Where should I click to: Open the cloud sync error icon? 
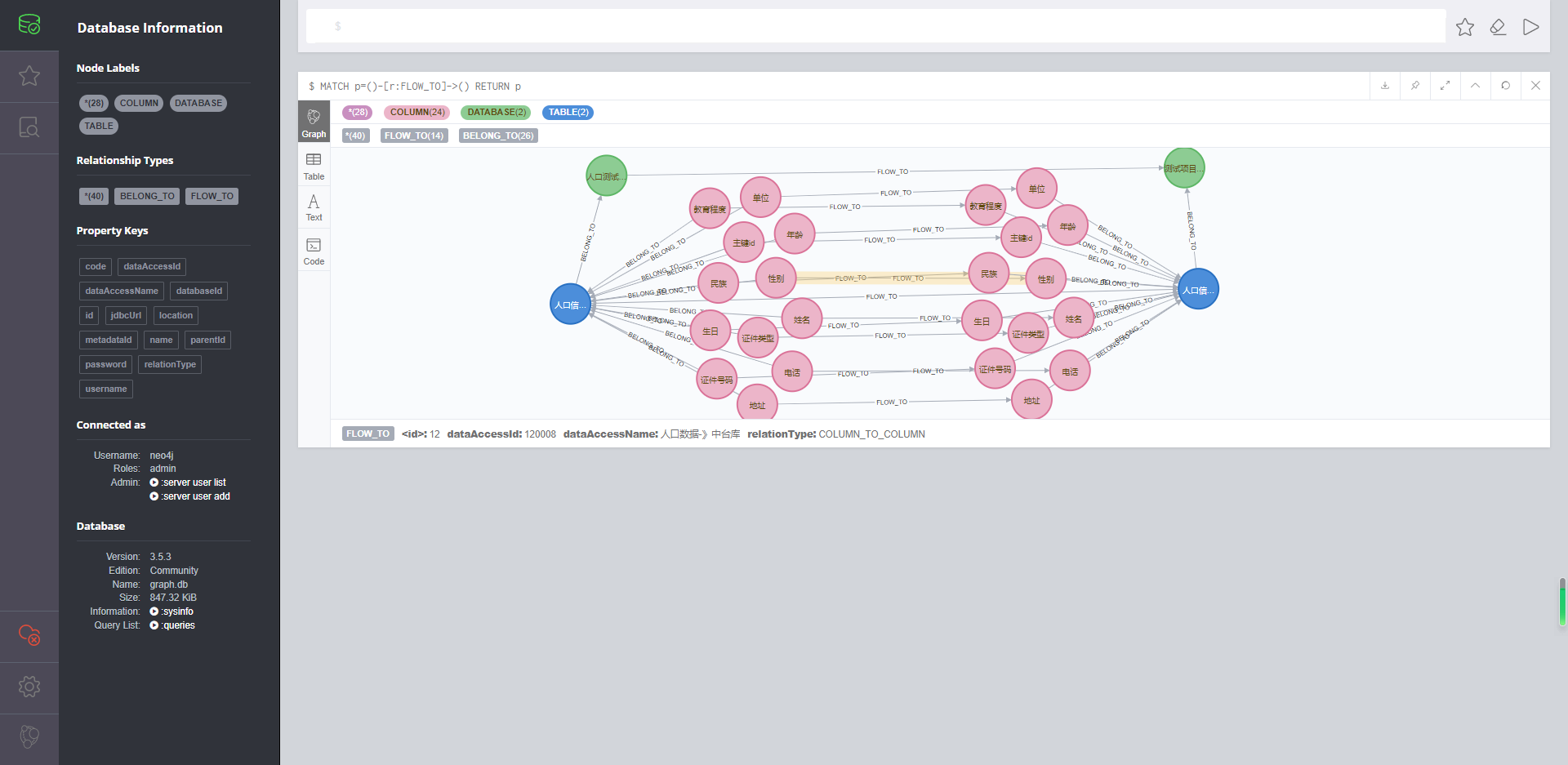pos(29,635)
